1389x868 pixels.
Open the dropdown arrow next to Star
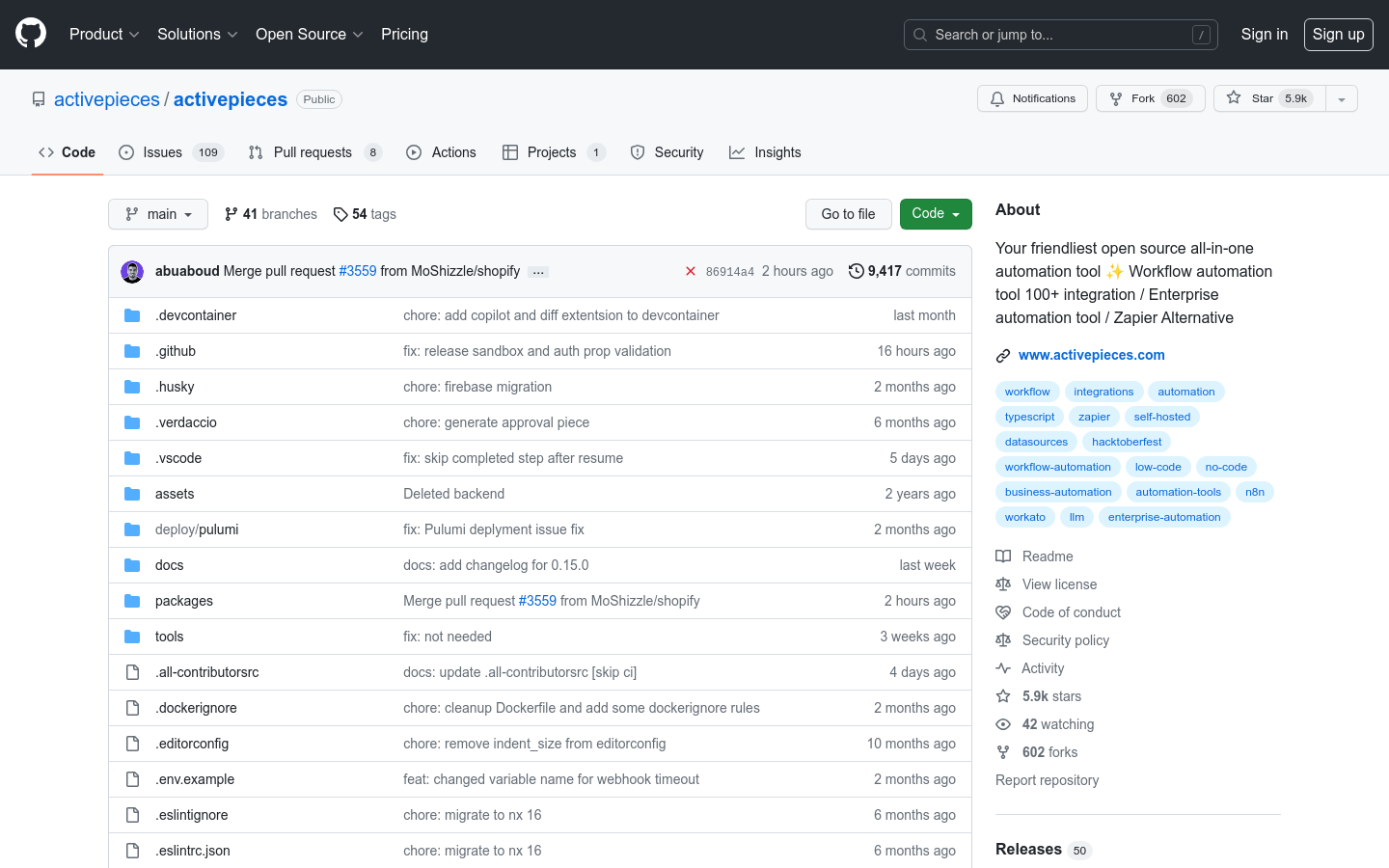[1342, 98]
